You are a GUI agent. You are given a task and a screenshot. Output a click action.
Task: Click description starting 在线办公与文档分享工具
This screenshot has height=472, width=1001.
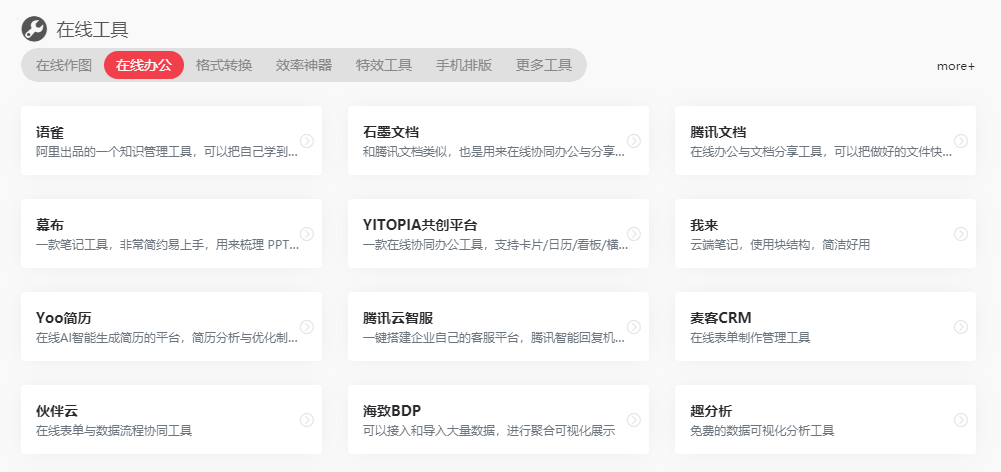[821, 152]
